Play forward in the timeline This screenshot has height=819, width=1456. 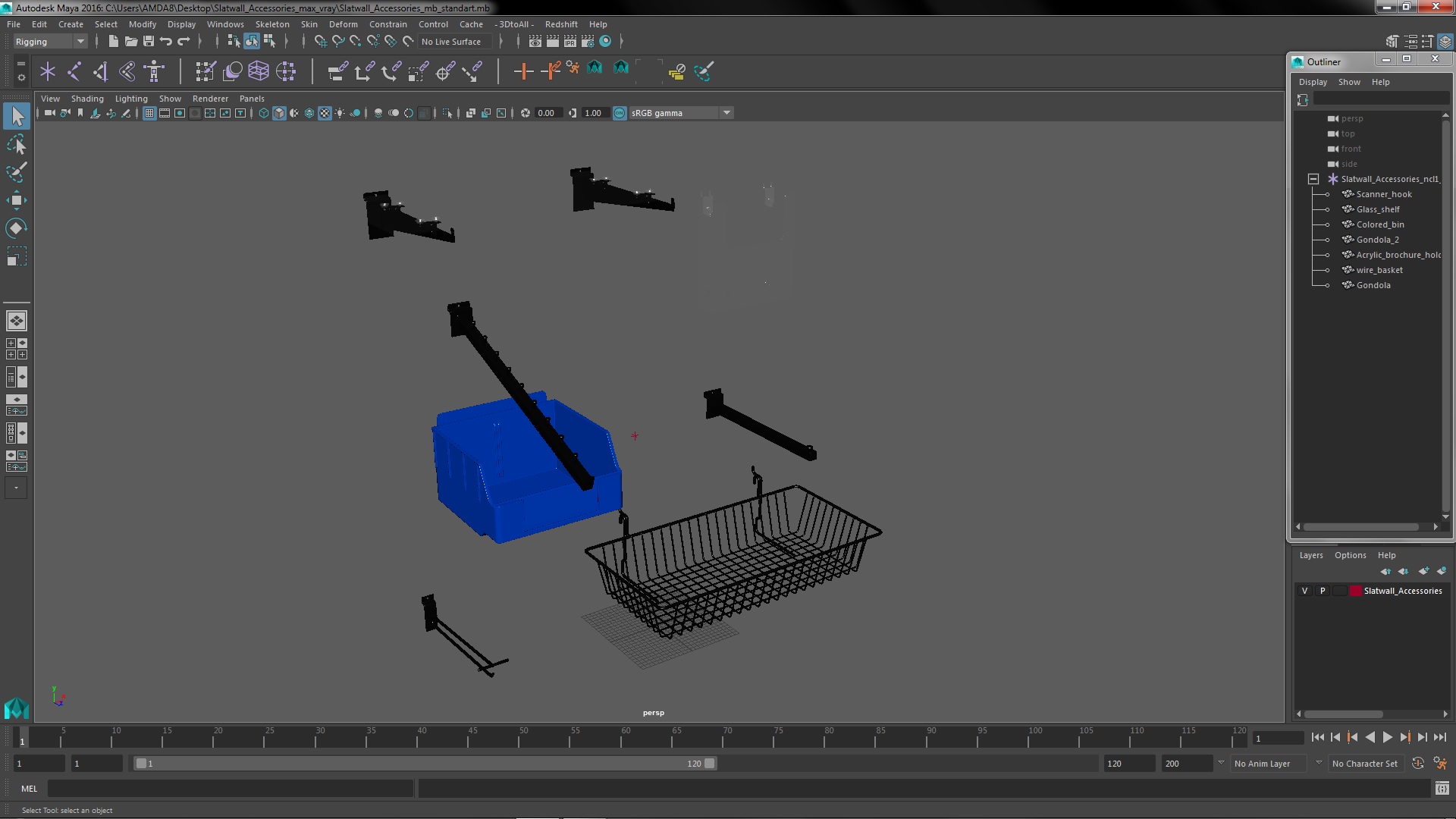pos(1387,737)
